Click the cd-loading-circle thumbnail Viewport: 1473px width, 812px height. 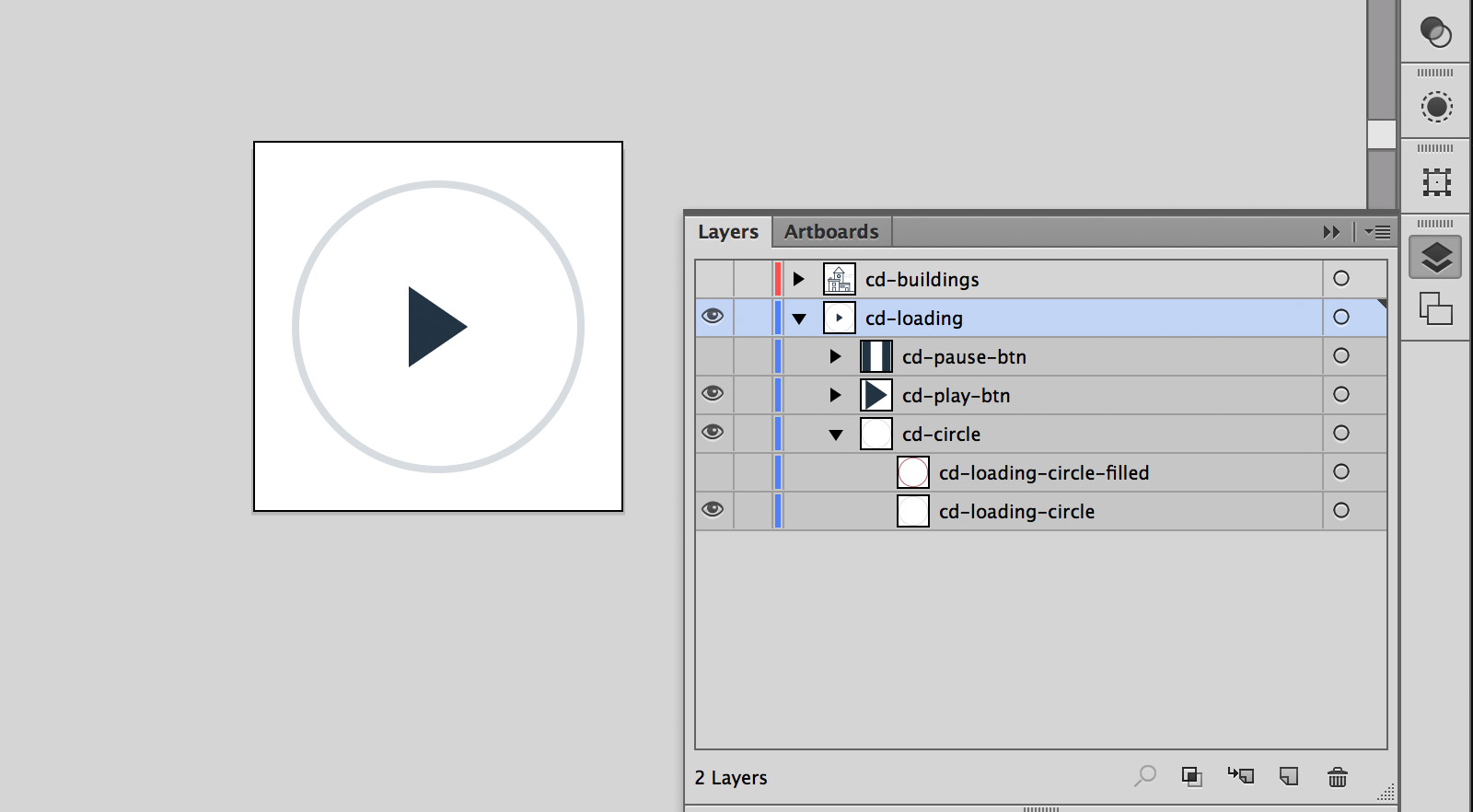click(912, 511)
